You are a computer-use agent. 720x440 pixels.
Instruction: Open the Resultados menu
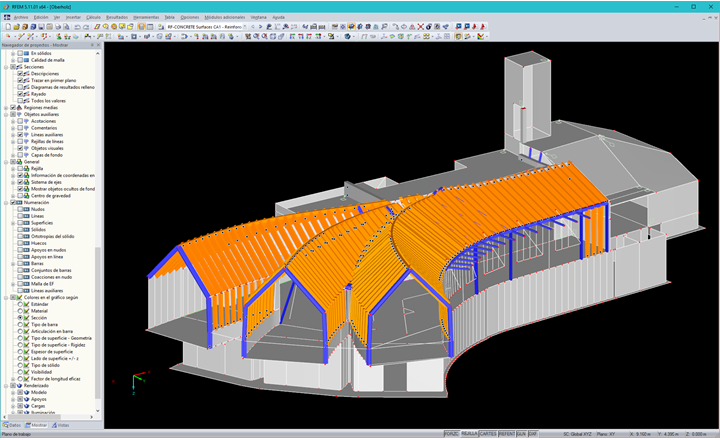click(117, 17)
